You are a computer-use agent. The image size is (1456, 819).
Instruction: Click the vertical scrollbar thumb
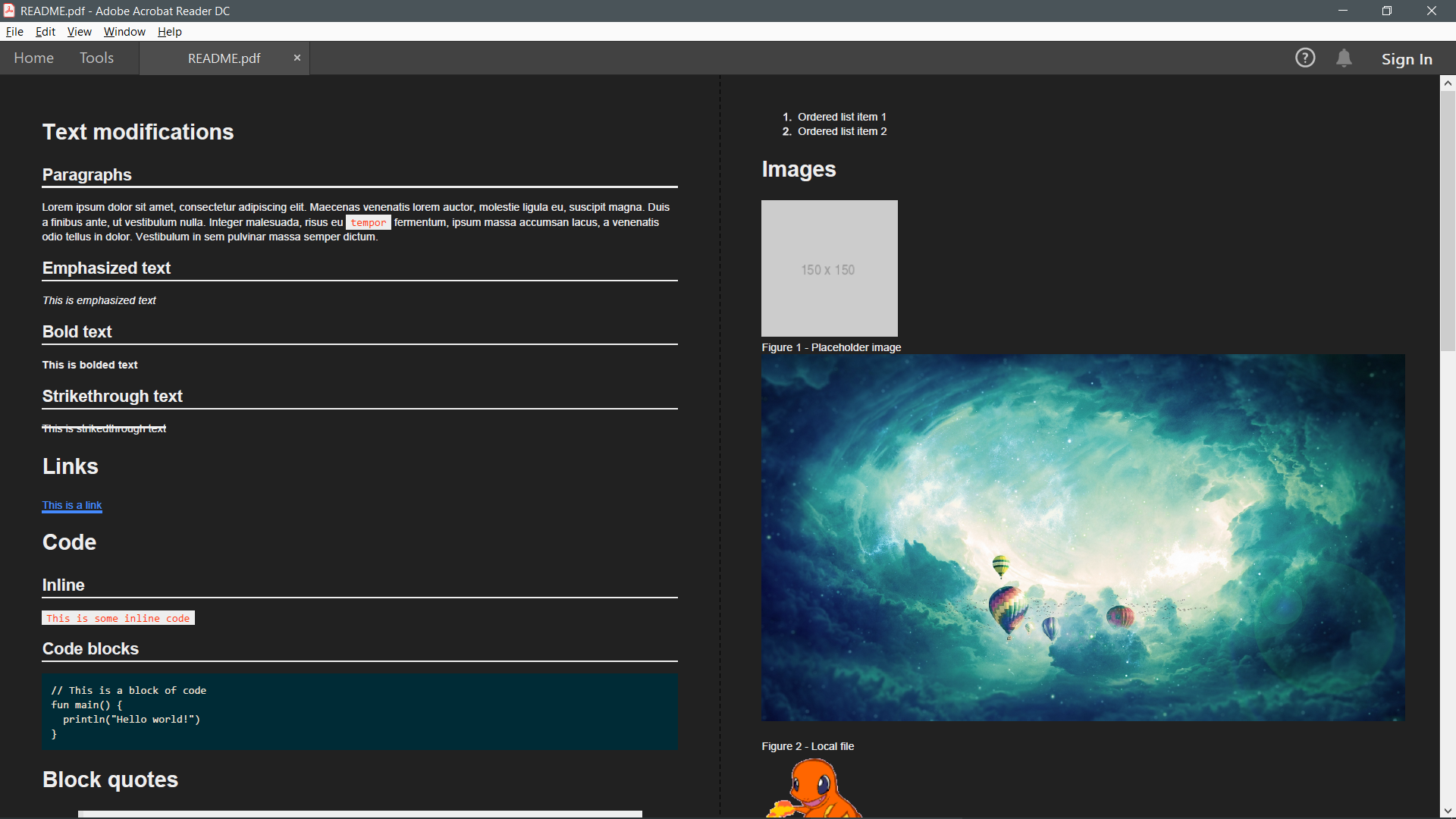[1448, 220]
